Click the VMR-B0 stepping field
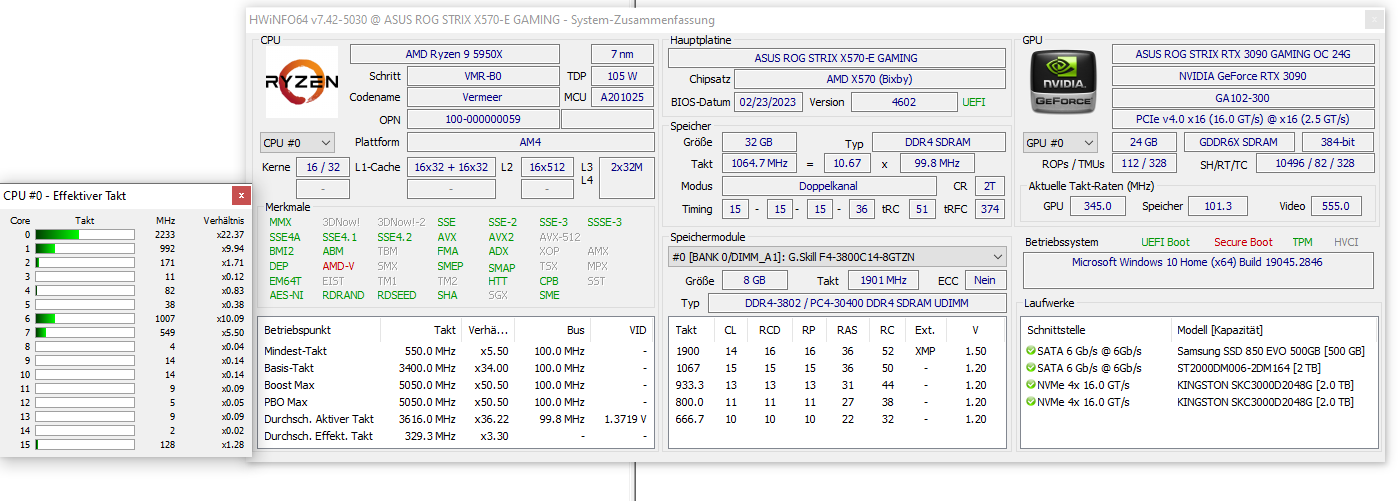 (483, 76)
